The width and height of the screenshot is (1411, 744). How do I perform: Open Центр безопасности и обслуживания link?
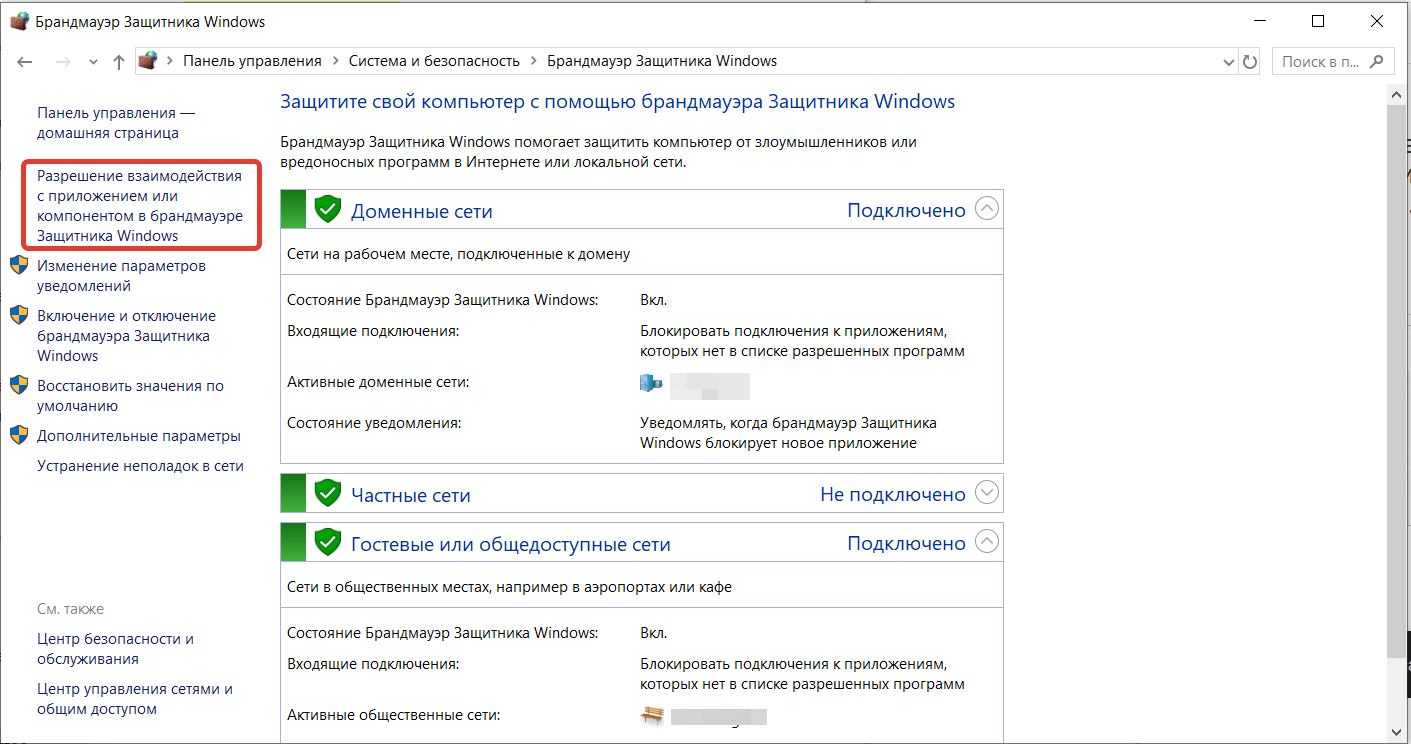pos(115,649)
